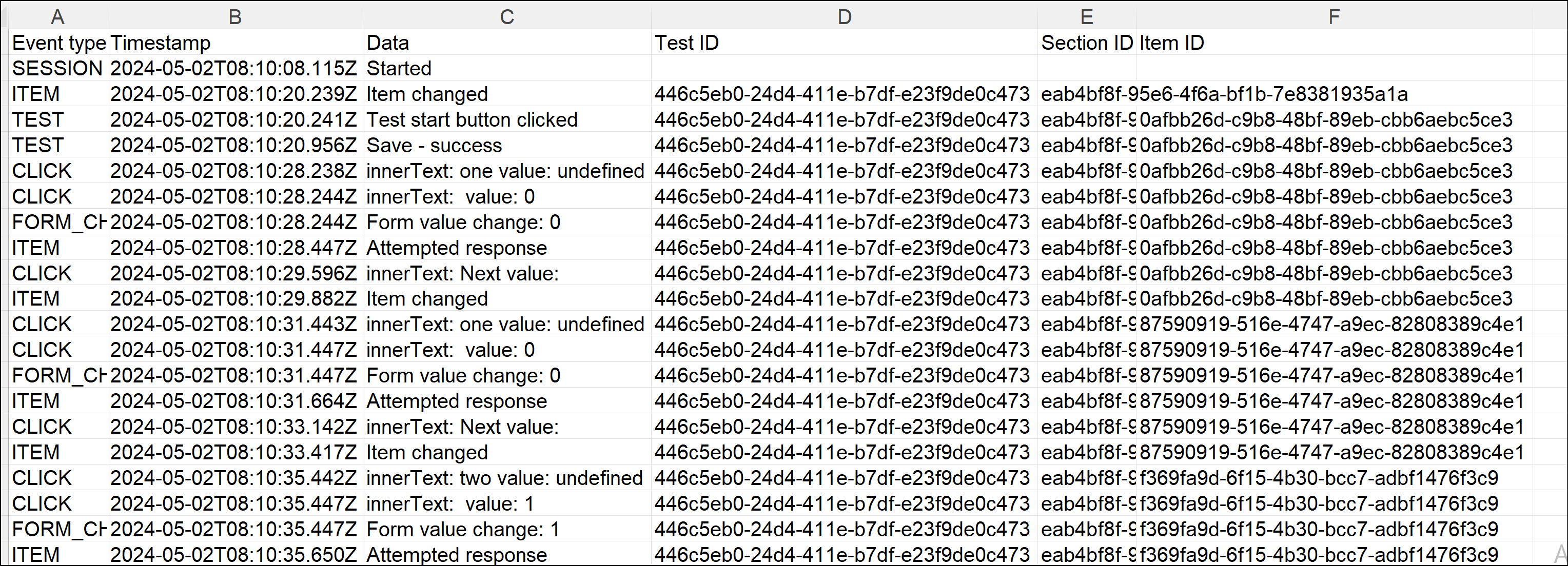Select timestamp 2024-05-02T08:10:29.596Z cell
Image resolution: width=1568 pixels, height=566 pixels.
pos(235,273)
